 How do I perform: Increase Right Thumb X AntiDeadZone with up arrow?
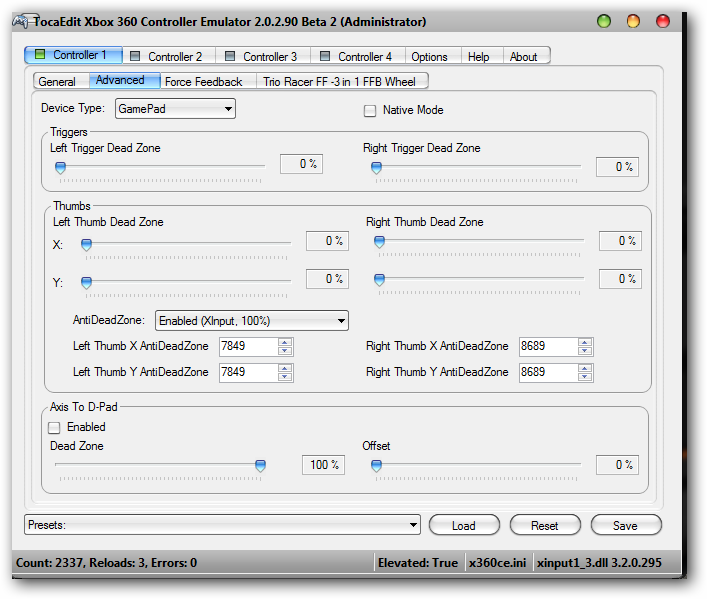click(x=585, y=342)
